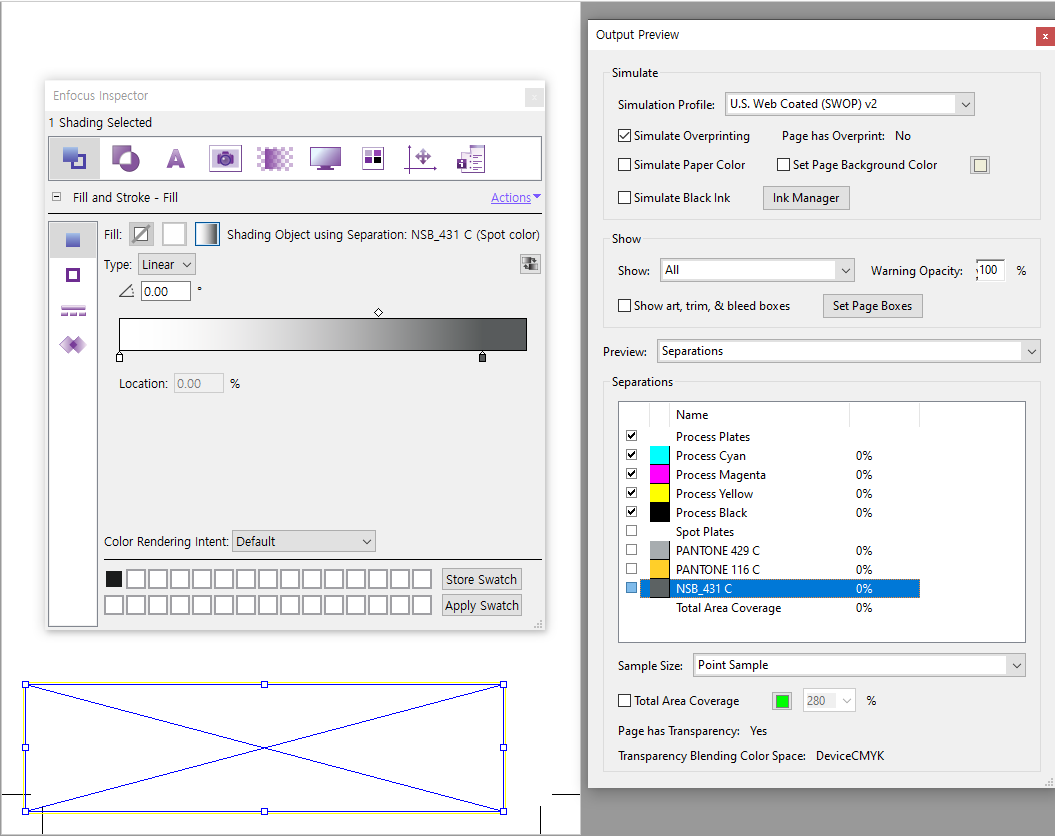Open the Image category camera icon
This screenshot has width=1055, height=836.
(225, 159)
